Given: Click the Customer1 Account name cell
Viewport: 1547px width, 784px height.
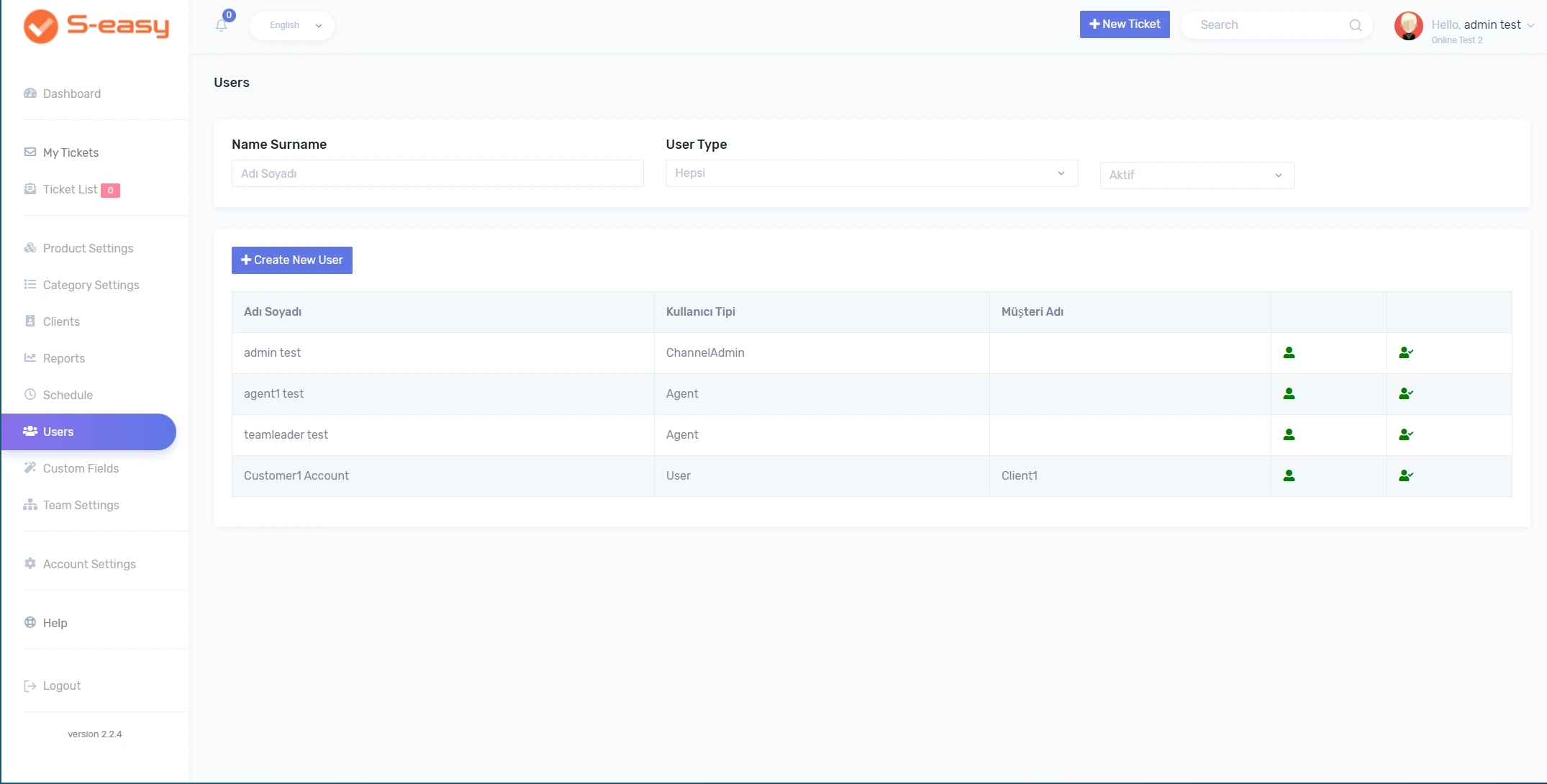Looking at the screenshot, I should (443, 475).
